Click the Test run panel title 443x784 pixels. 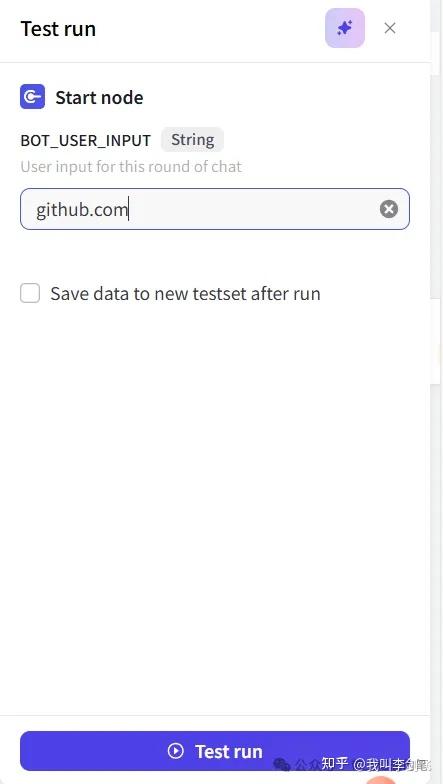(x=58, y=28)
